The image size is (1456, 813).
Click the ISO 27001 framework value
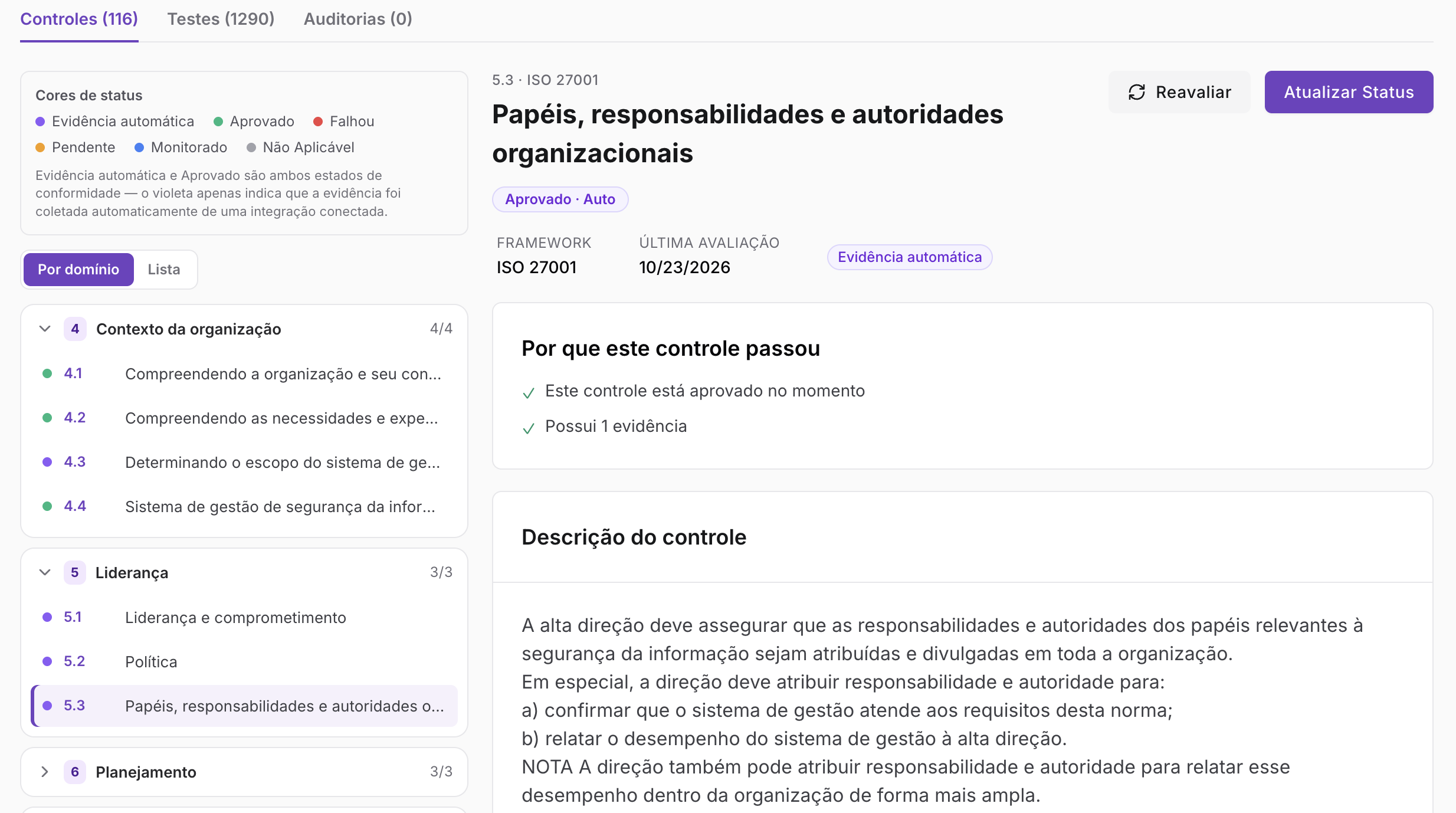536,268
